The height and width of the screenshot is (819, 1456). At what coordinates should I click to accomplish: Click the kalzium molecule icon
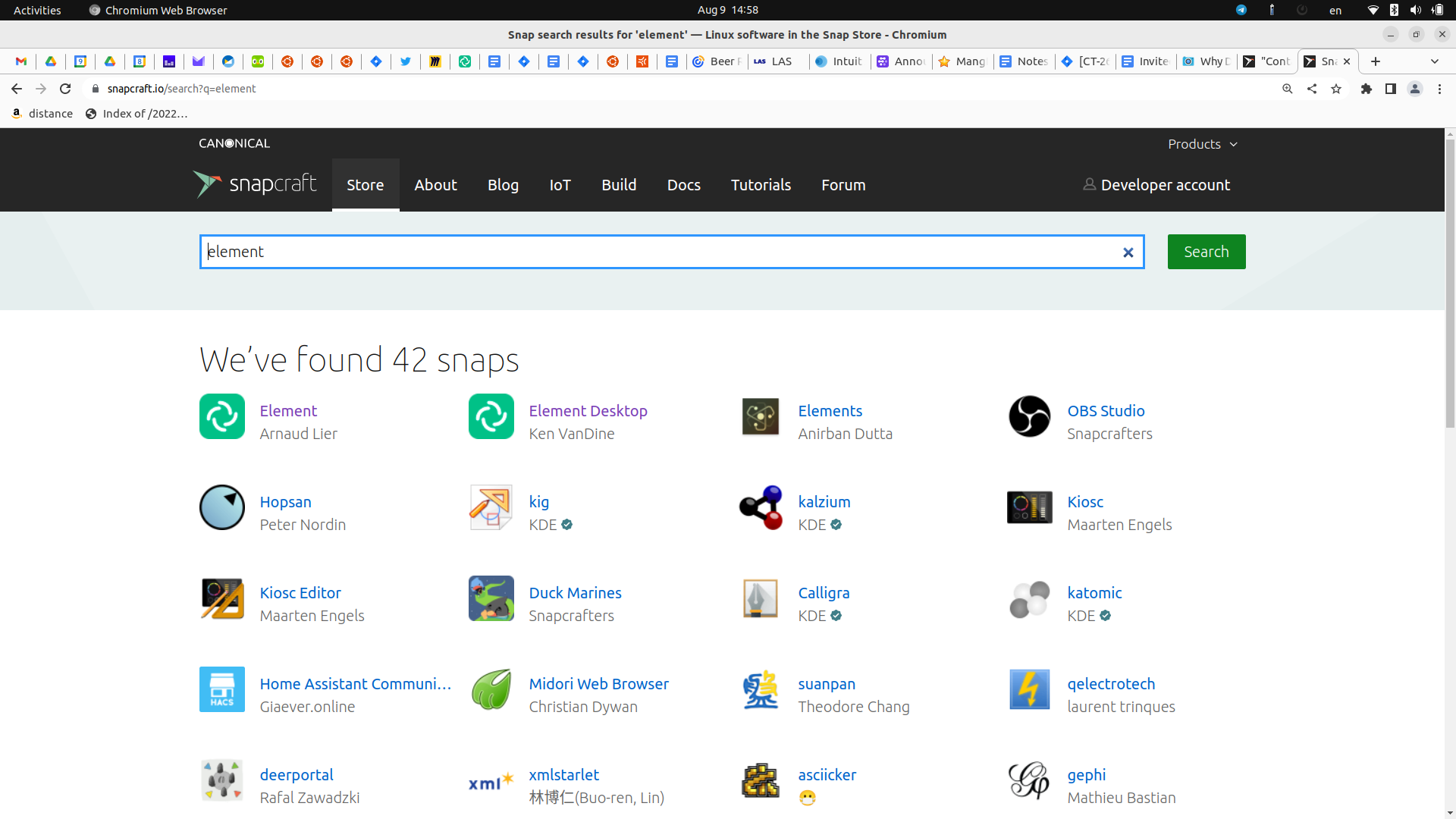click(760, 507)
